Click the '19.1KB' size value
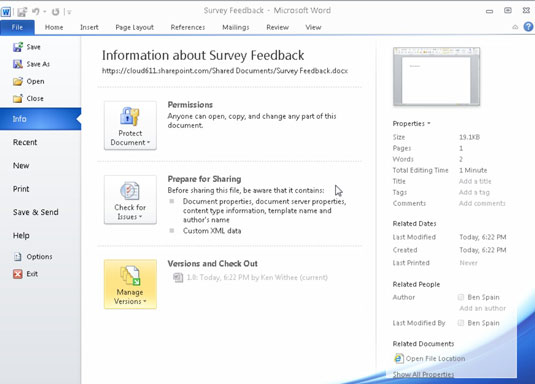The width and height of the screenshot is (535, 384). 469,137
